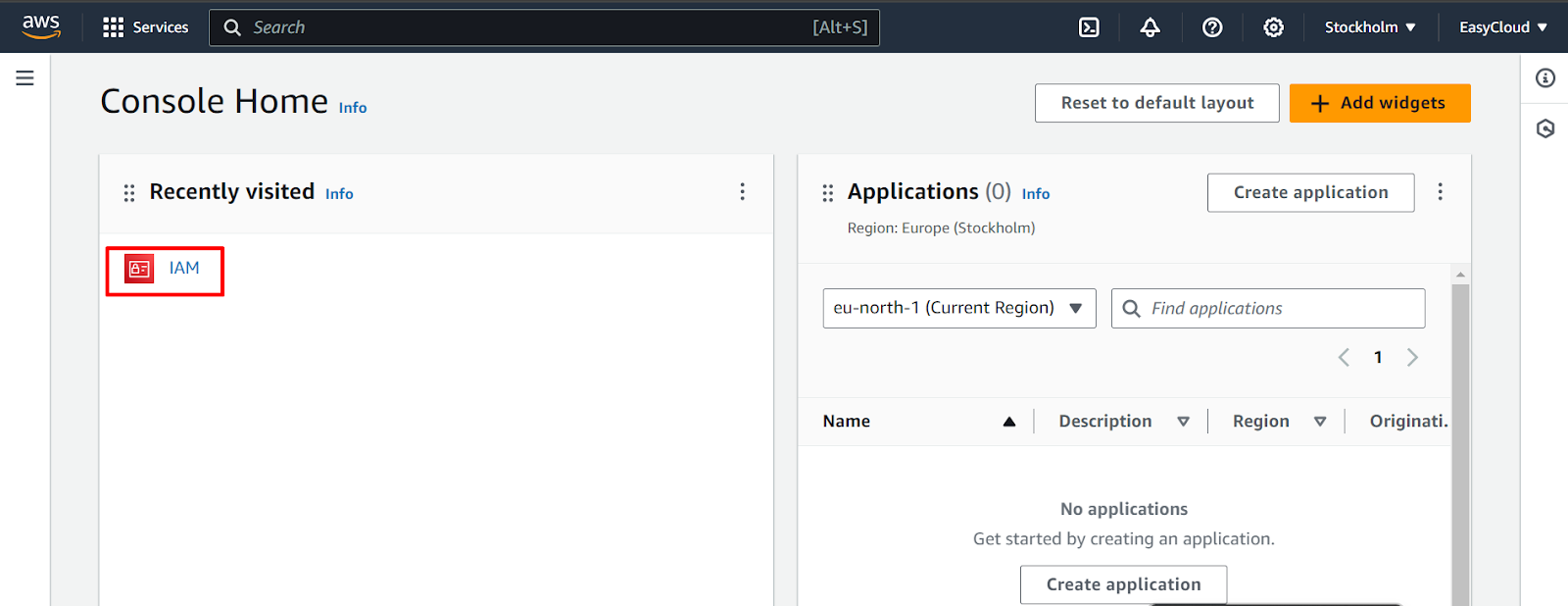Open the settings gear icon
The height and width of the screenshot is (606, 1568).
click(x=1273, y=27)
